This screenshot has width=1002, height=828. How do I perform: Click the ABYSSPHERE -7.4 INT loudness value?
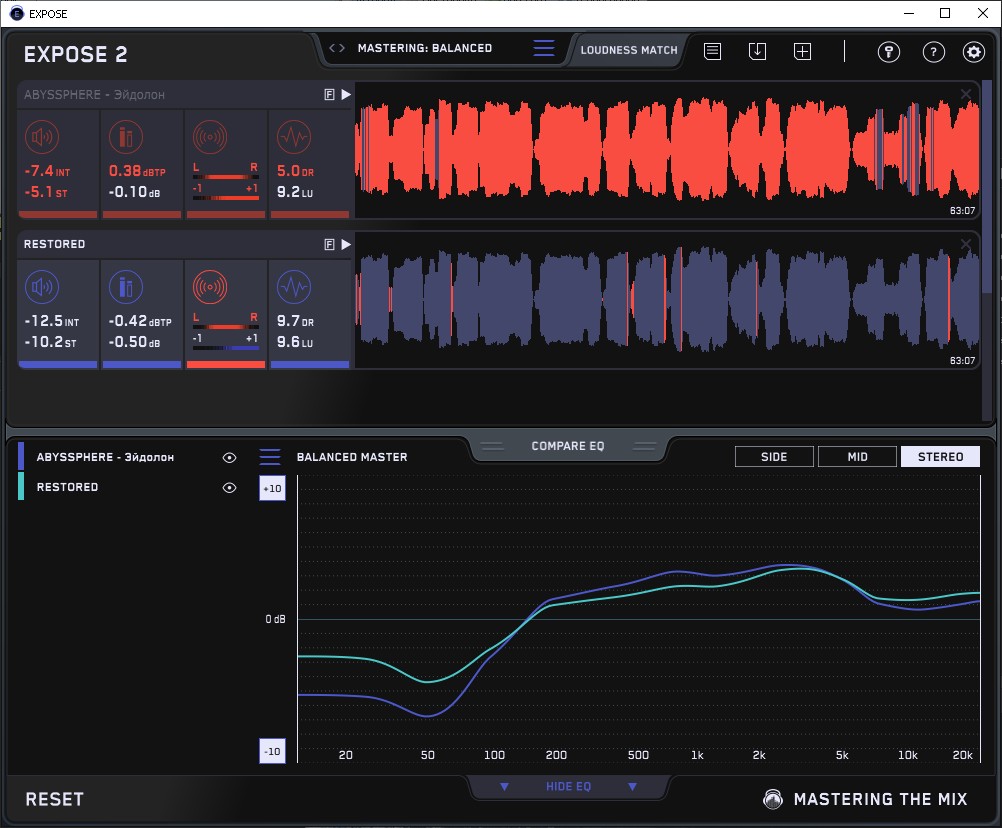pyautogui.click(x=47, y=171)
